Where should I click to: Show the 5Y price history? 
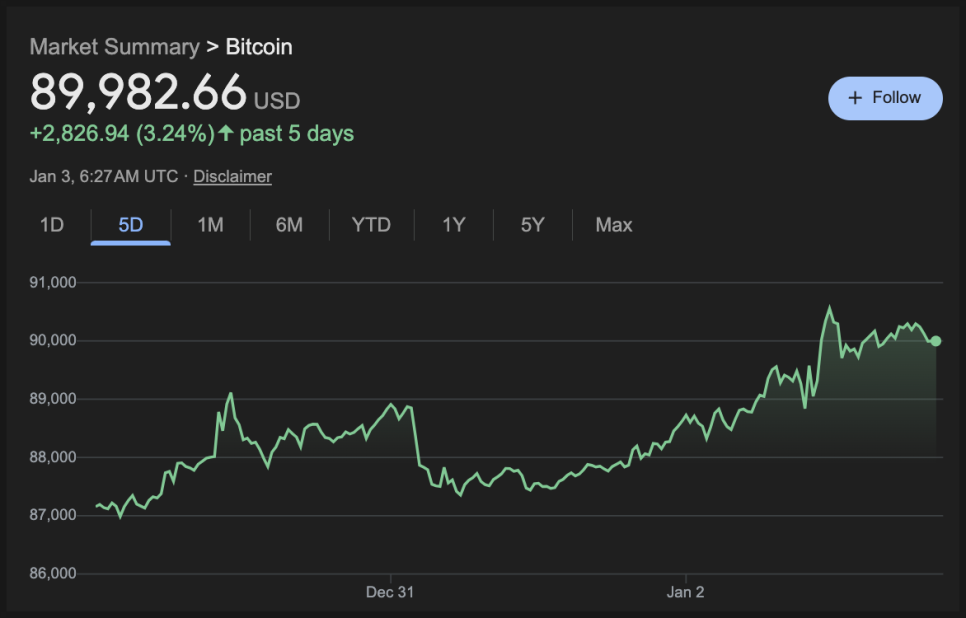[532, 225]
